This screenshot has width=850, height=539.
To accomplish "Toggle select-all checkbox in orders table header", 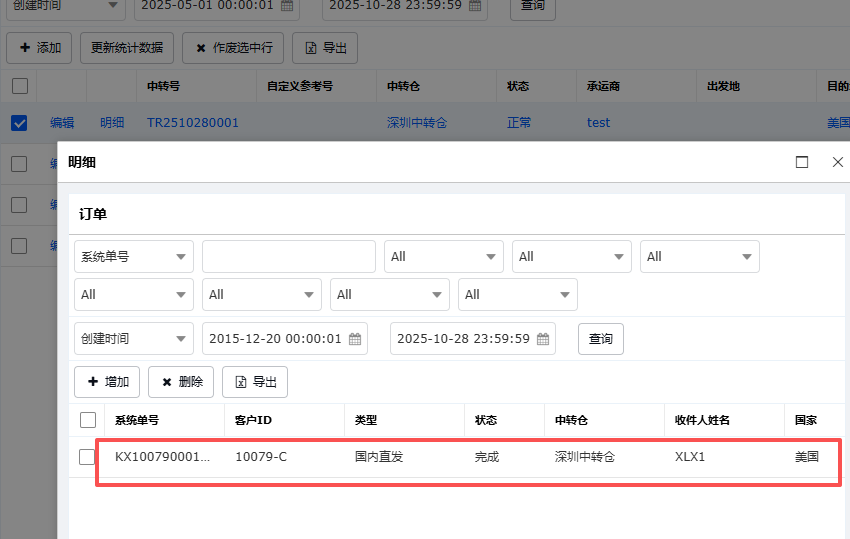I will 88,420.
